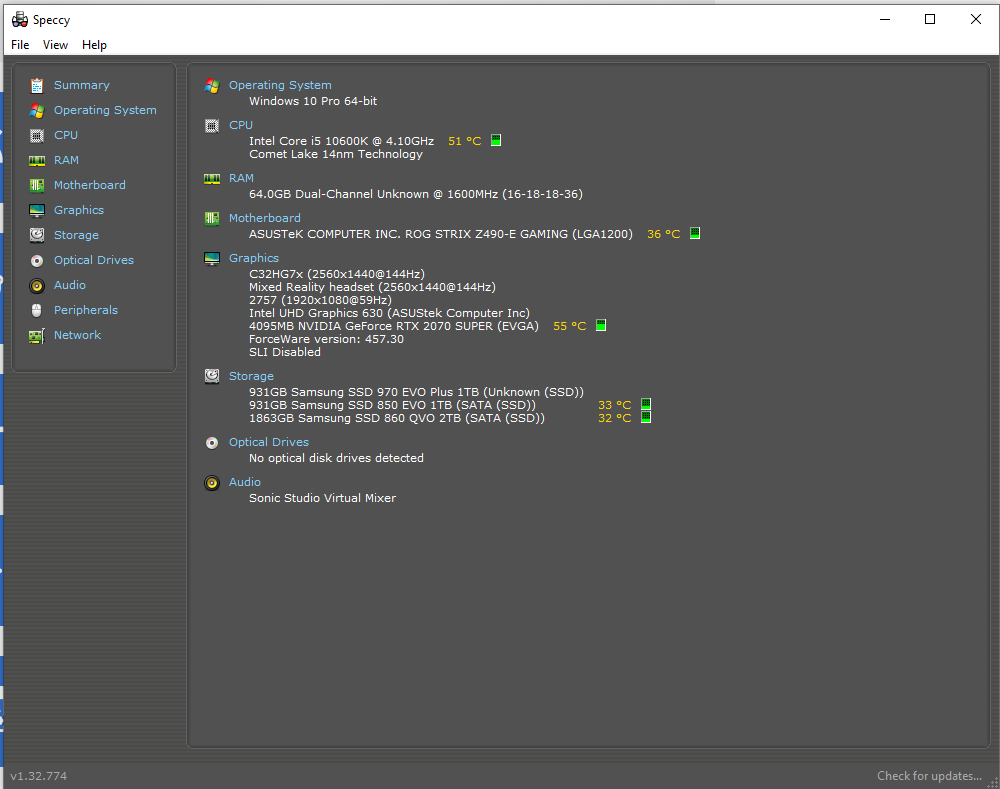
Task: Click the 64.0GB Dual-Channel RAM line
Action: click(x=416, y=194)
